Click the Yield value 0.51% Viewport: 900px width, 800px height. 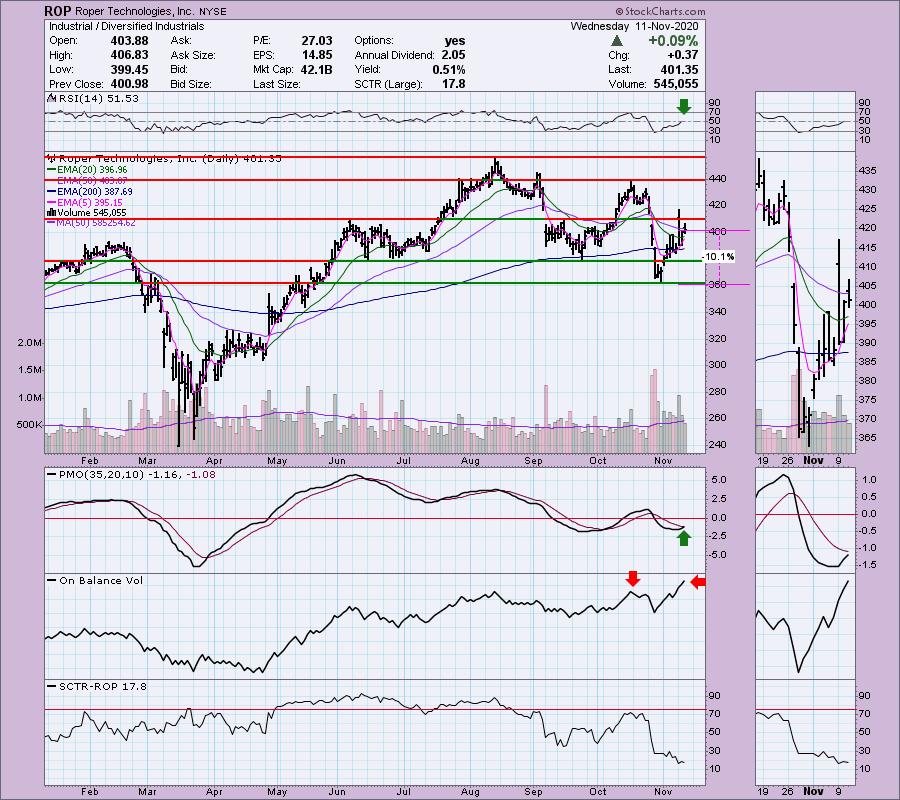click(449, 69)
